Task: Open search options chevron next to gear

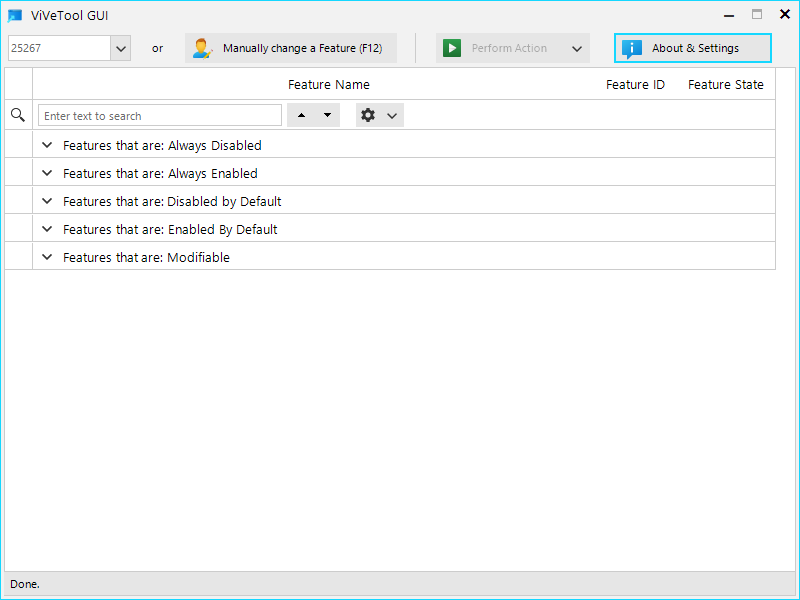Action: [x=392, y=116]
